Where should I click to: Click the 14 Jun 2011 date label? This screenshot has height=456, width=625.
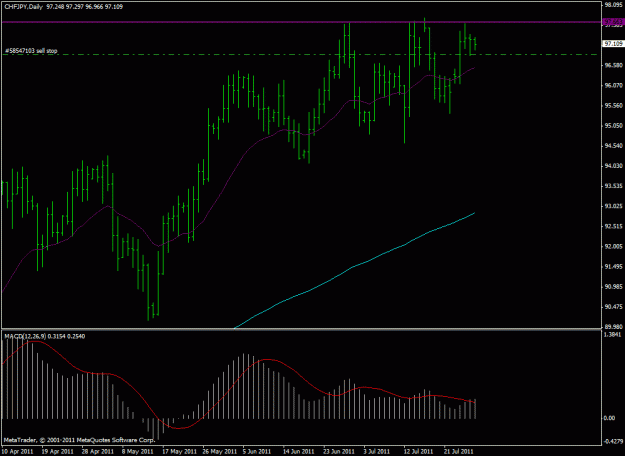[x=297, y=451]
